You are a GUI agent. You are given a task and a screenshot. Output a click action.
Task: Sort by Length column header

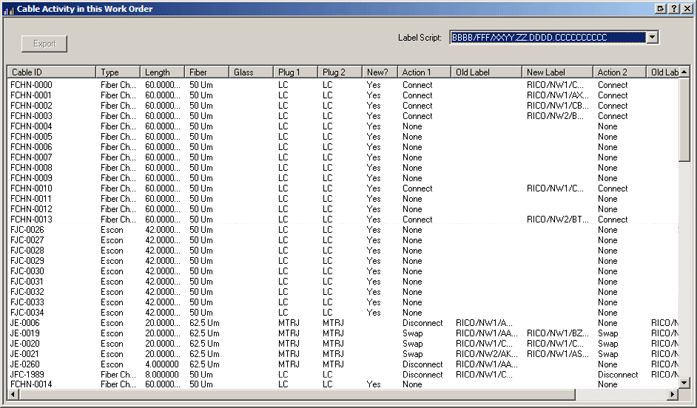(162, 72)
